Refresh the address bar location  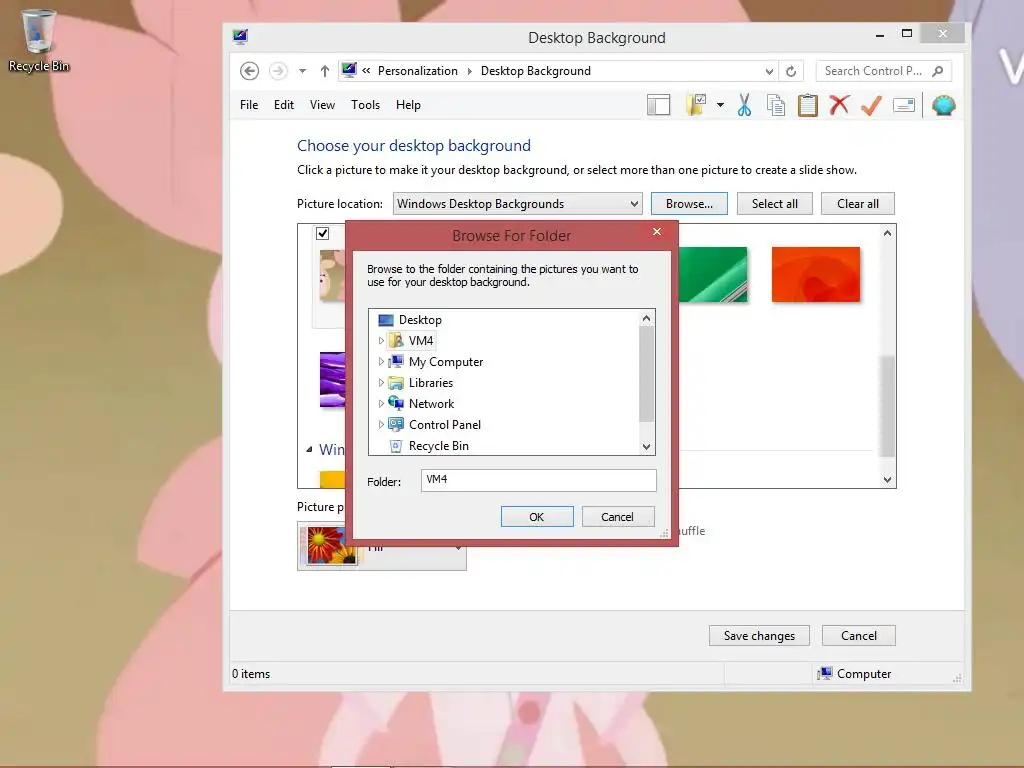tap(791, 71)
